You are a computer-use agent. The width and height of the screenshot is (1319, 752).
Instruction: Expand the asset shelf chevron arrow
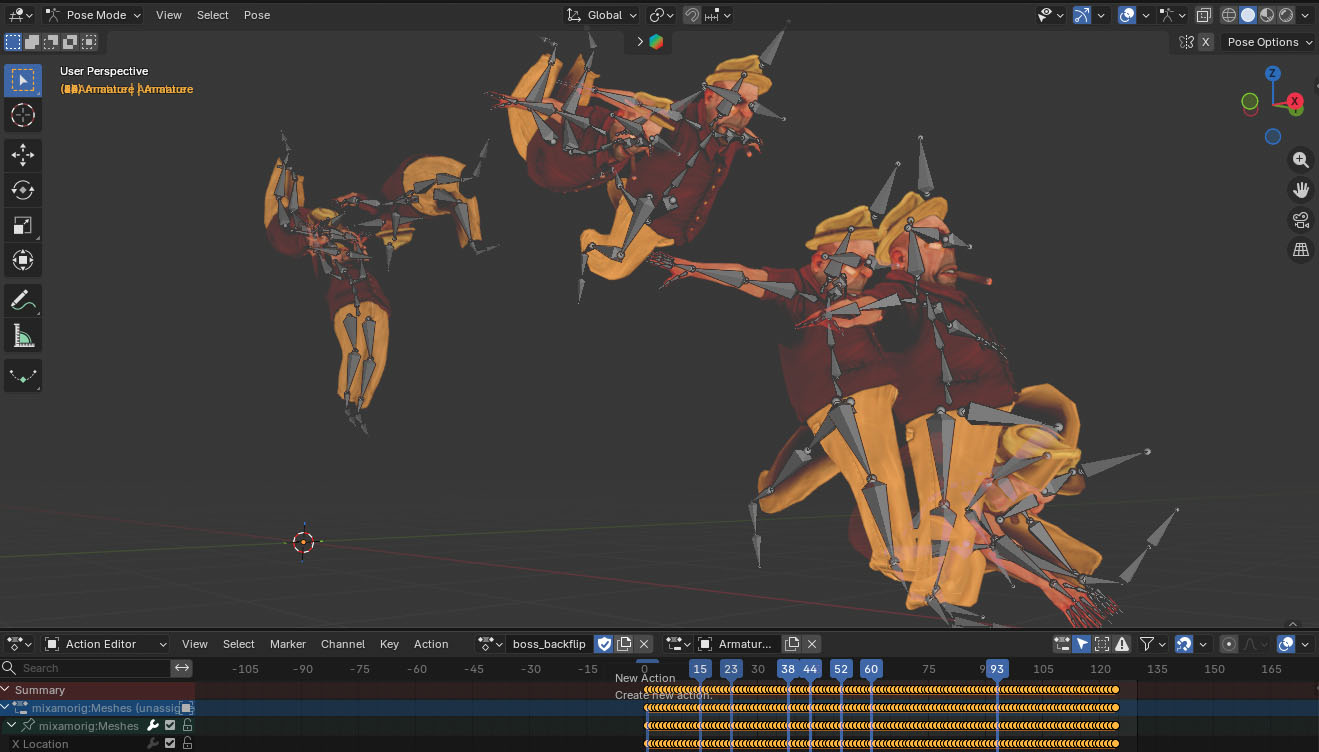pos(640,42)
